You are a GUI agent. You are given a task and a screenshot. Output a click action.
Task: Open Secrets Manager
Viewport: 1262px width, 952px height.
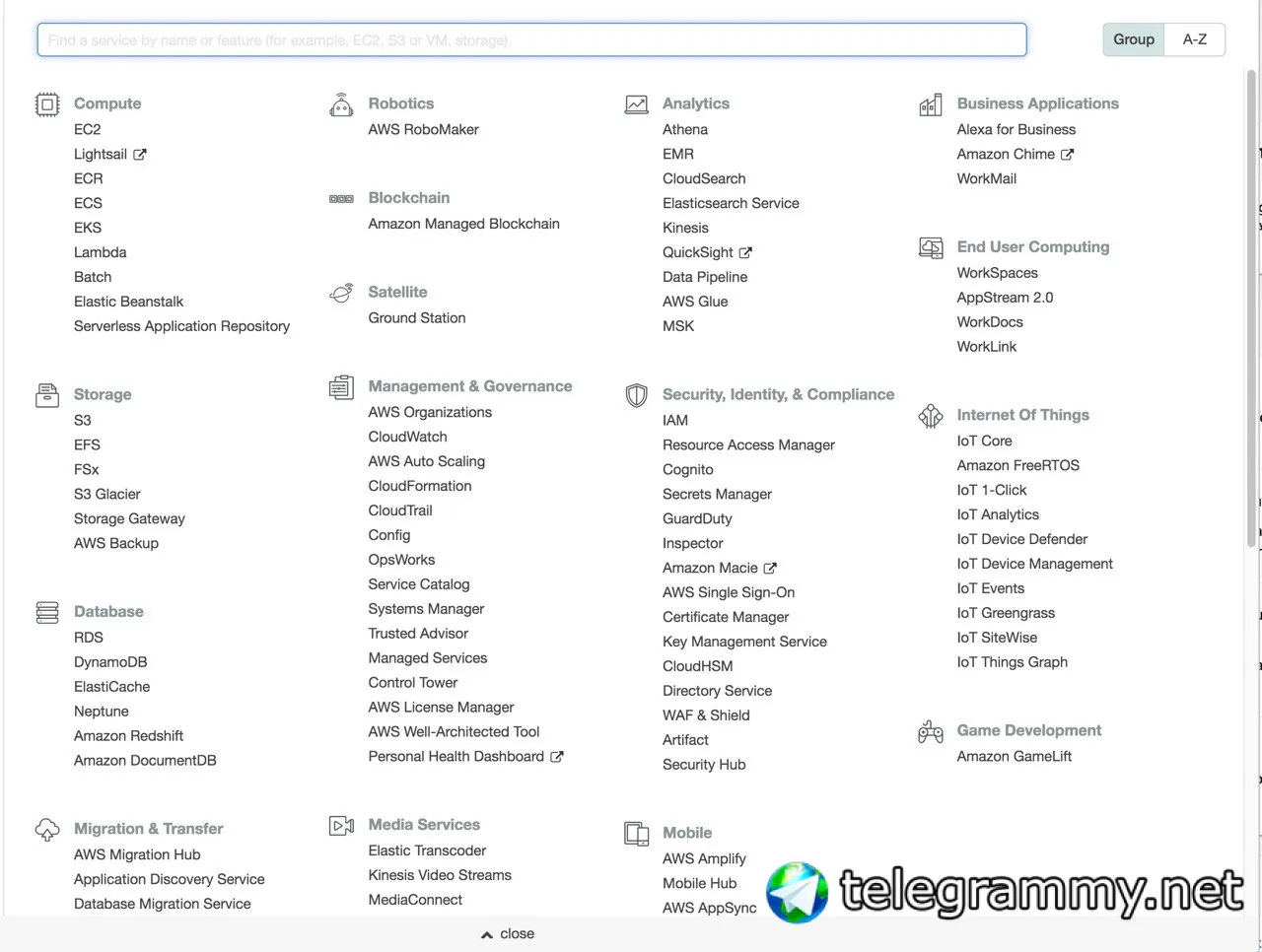(x=718, y=494)
